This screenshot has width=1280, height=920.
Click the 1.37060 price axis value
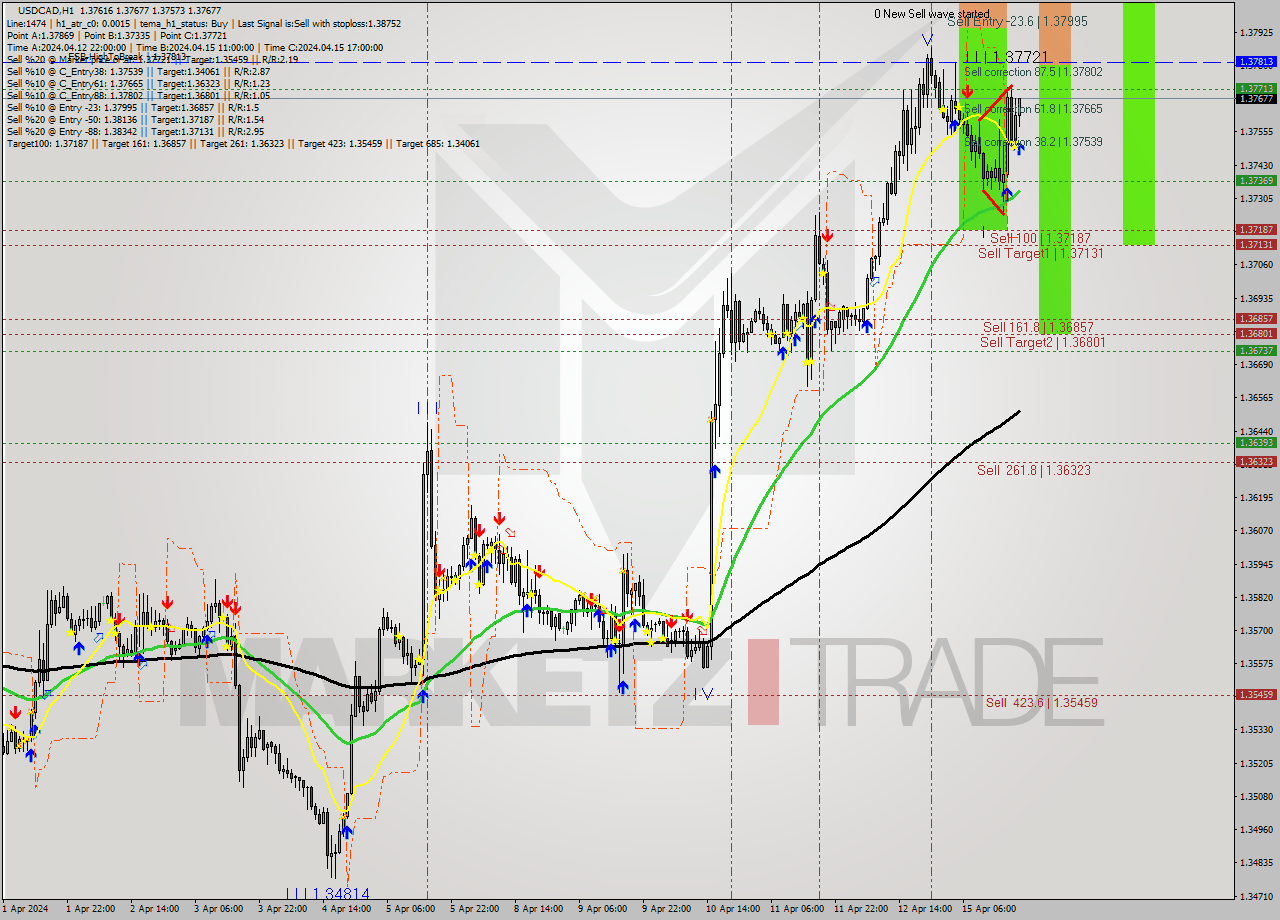tap(1257, 265)
